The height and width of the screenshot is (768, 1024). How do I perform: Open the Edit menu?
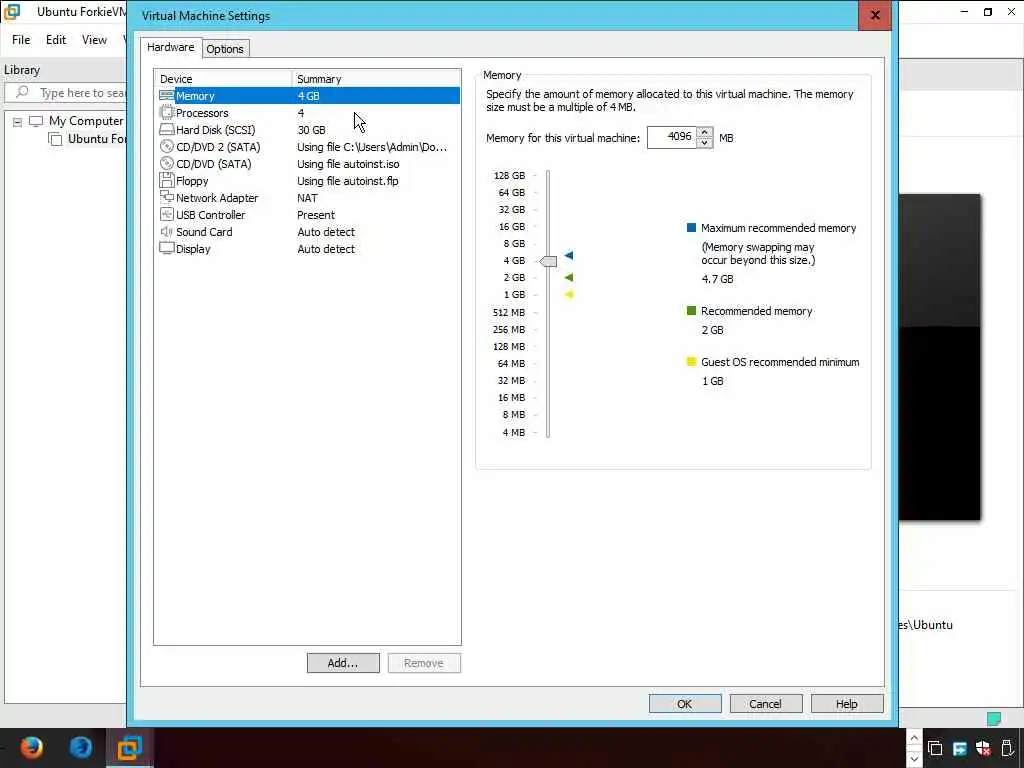(x=56, y=40)
